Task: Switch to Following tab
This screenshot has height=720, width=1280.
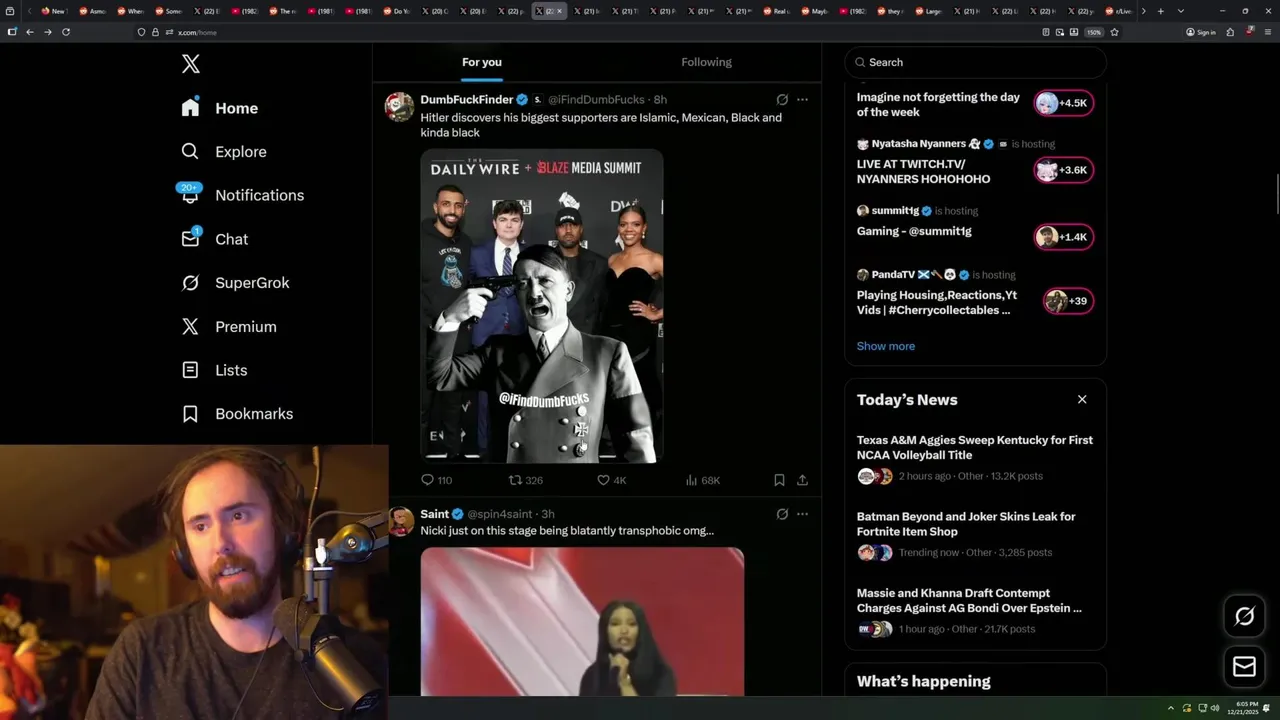Action: pyautogui.click(x=707, y=62)
